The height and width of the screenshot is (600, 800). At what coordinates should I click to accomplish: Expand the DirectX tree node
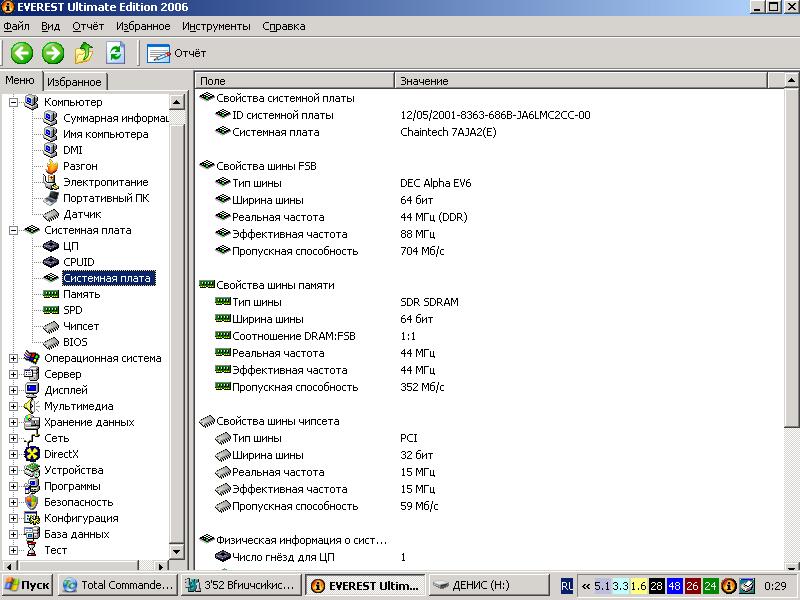13,454
